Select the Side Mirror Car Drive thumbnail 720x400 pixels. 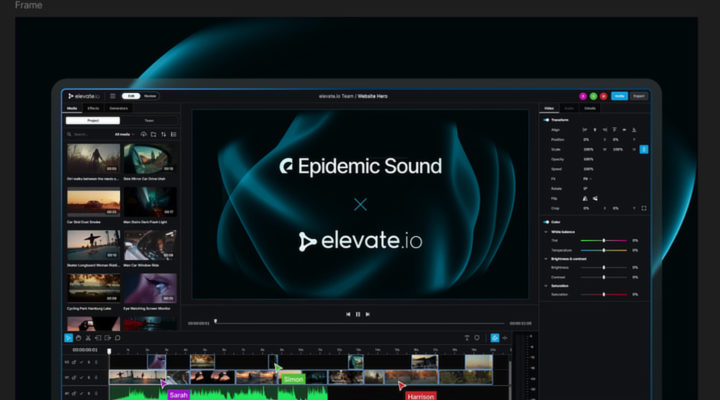click(150, 158)
